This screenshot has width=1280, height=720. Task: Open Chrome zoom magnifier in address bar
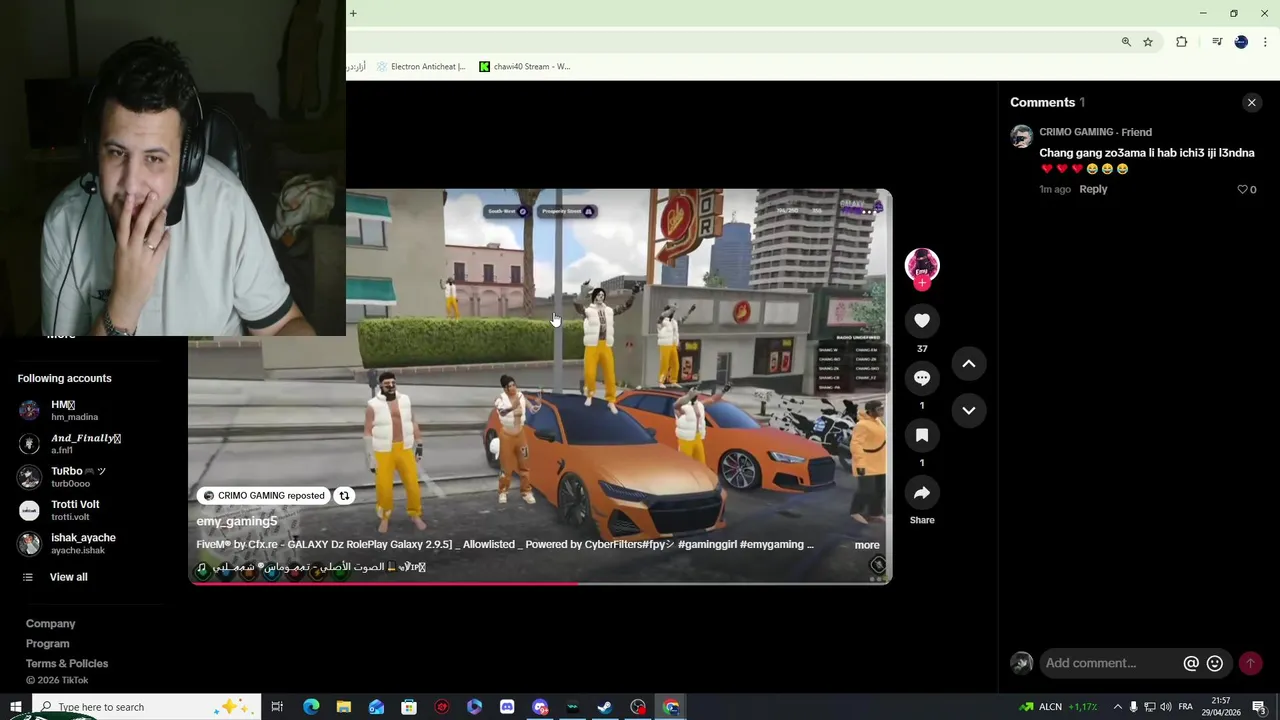point(1126,42)
